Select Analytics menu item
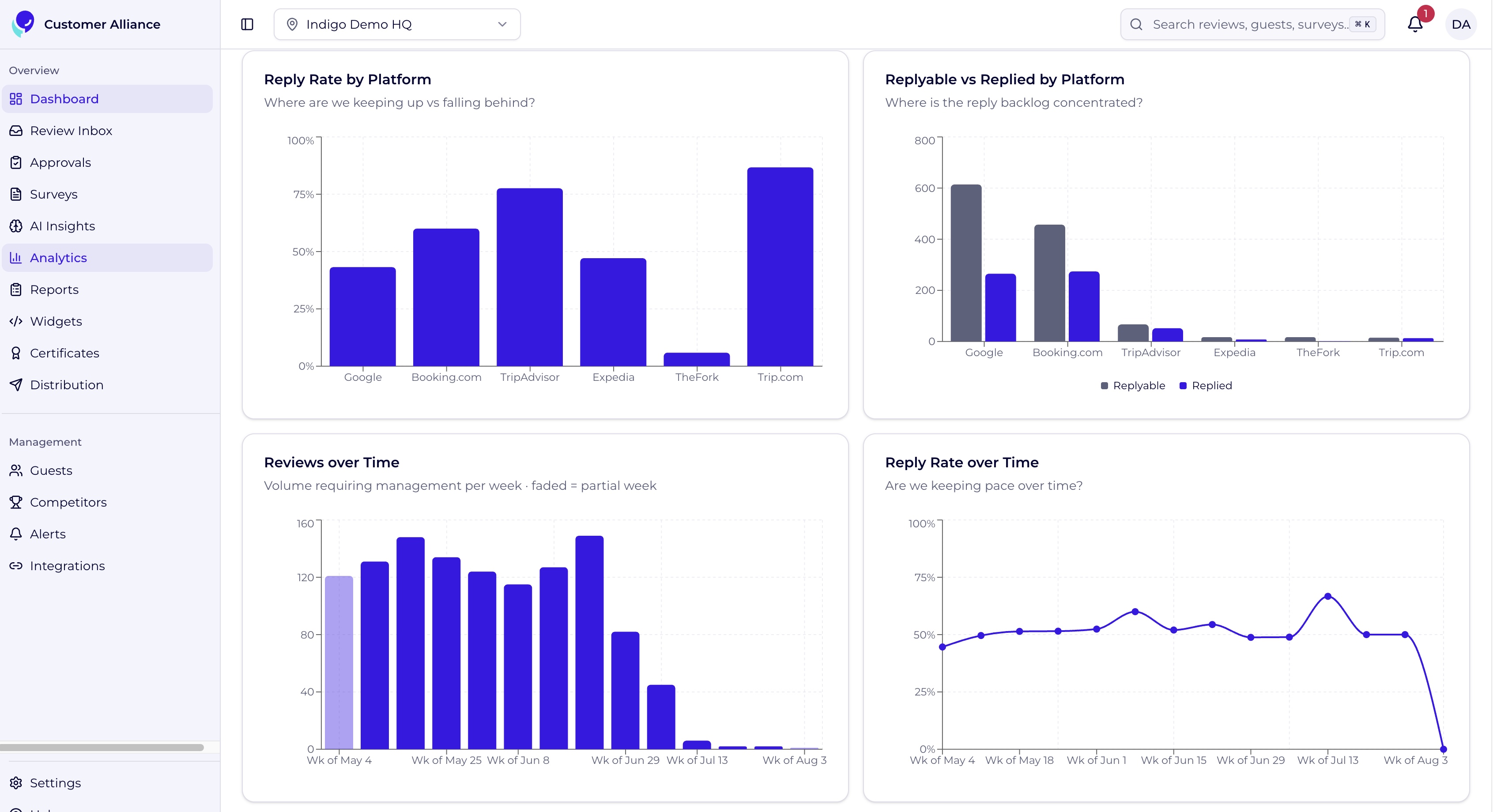 pyautogui.click(x=107, y=258)
